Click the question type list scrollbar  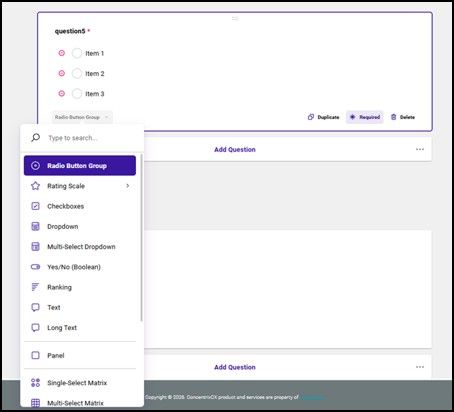tap(141, 238)
